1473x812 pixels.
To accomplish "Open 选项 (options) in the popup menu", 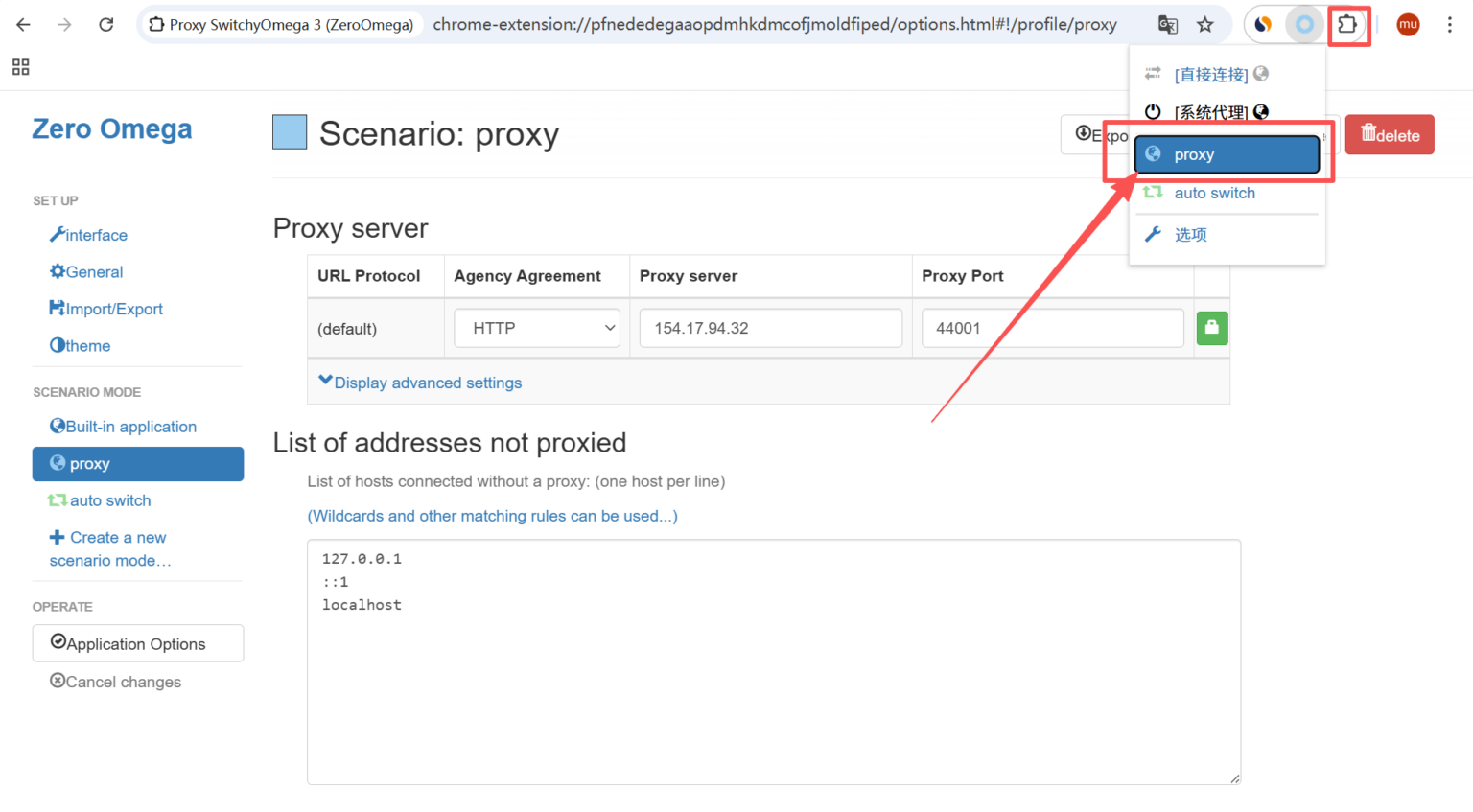I will tap(1190, 234).
